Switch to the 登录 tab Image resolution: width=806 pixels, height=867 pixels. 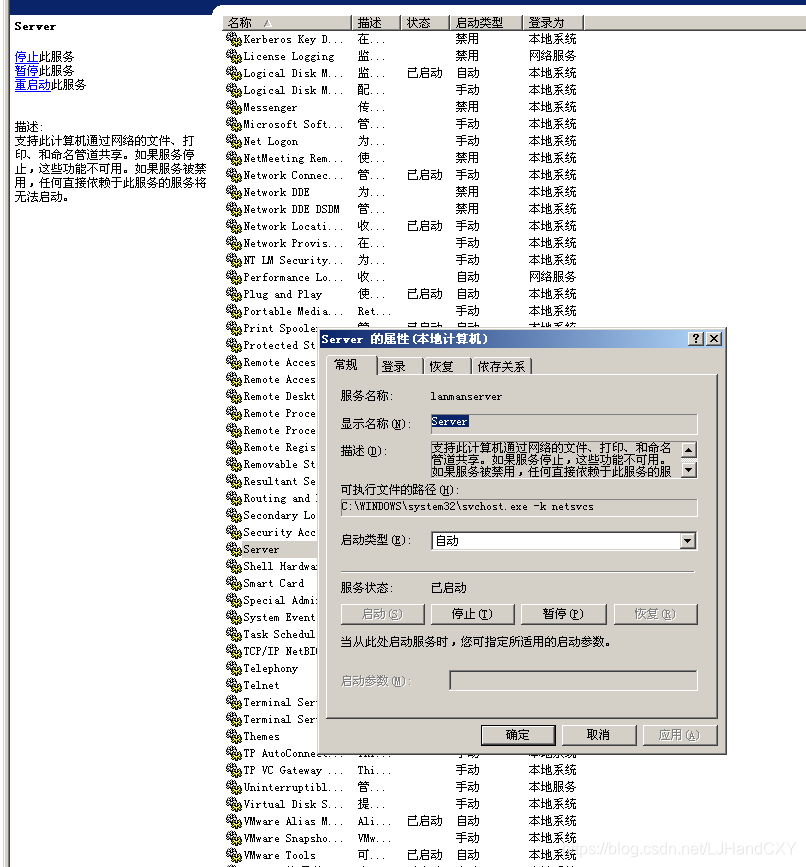tap(397, 365)
